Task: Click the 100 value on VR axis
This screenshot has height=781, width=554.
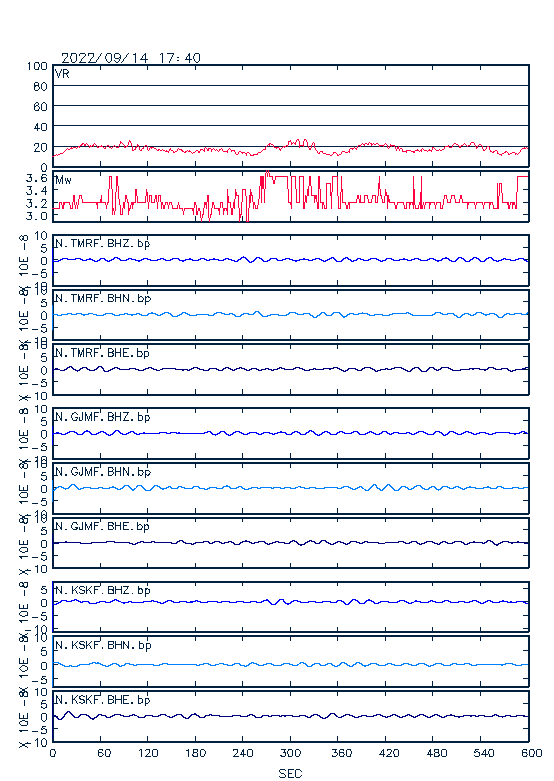Action: [x=37, y=66]
